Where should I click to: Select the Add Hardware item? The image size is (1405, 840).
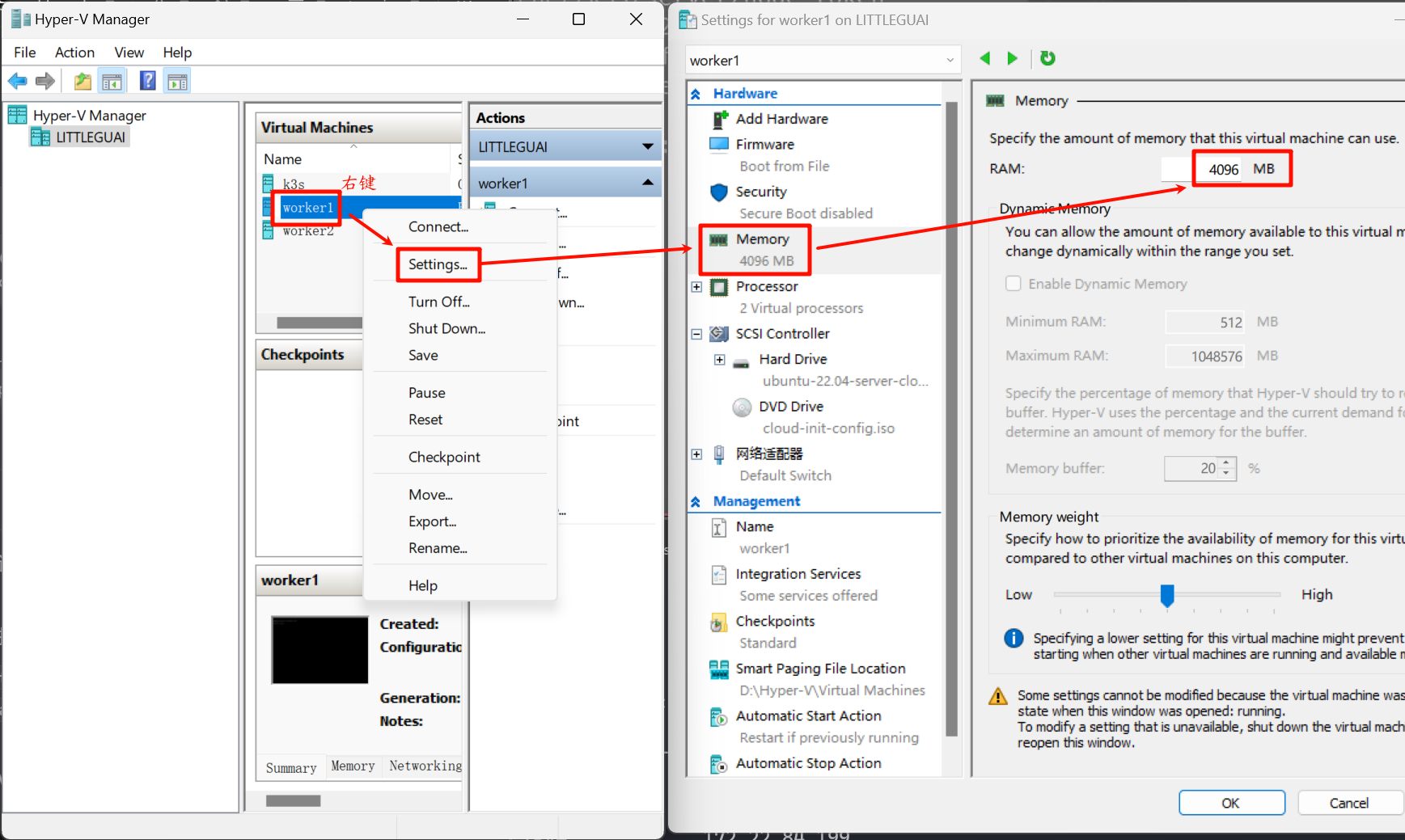(781, 119)
